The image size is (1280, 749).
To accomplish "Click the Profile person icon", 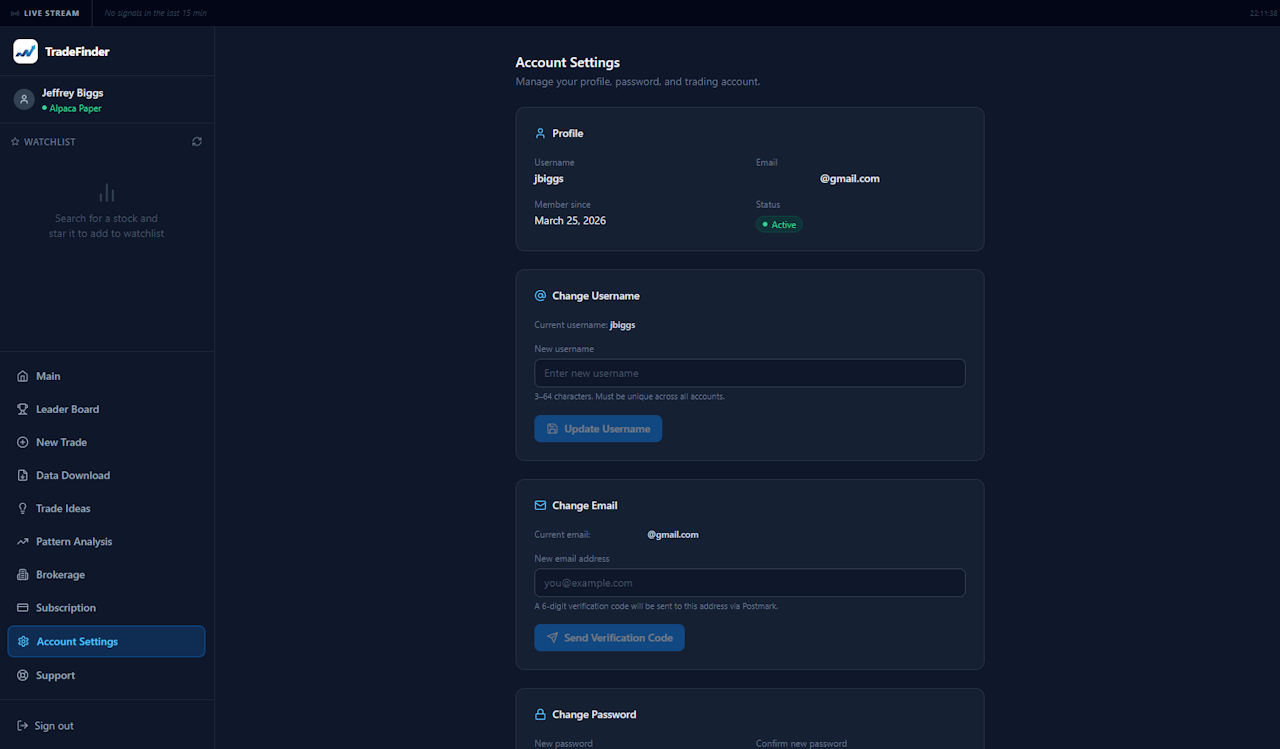I will [541, 133].
